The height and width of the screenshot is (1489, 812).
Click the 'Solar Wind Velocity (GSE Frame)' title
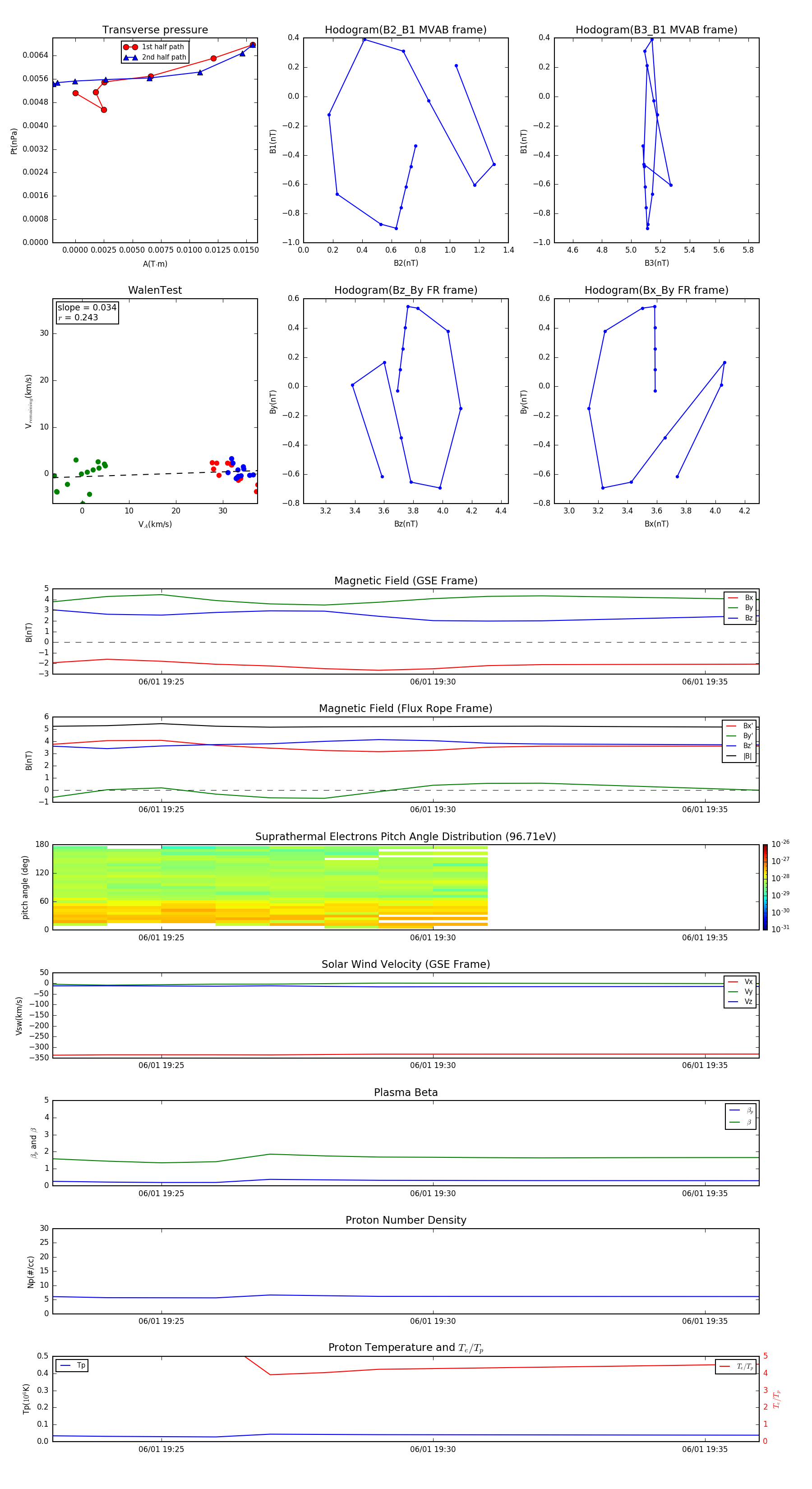[406, 964]
